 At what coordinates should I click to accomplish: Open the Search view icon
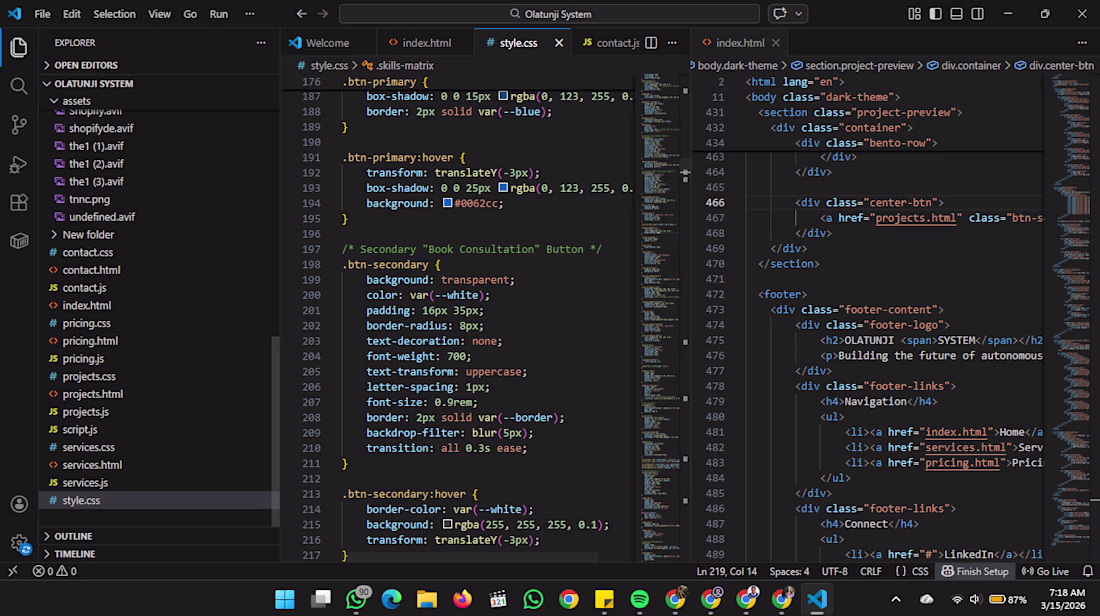(x=18, y=86)
